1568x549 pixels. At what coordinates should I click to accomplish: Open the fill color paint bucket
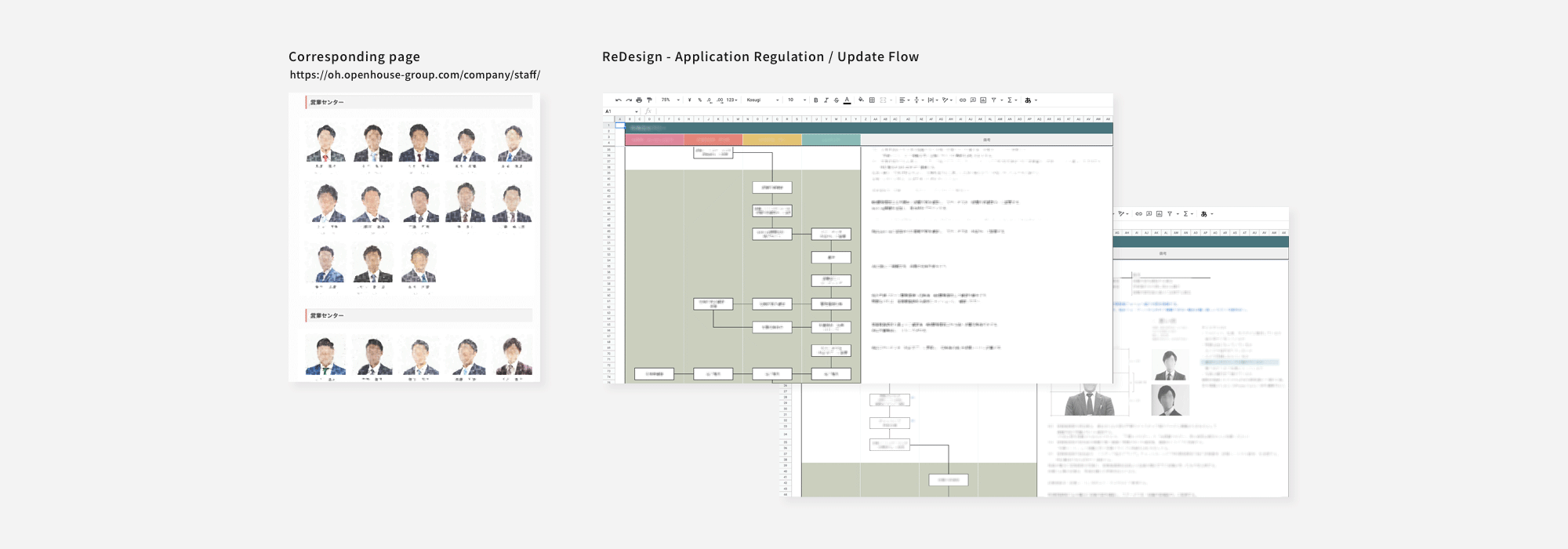point(861,100)
